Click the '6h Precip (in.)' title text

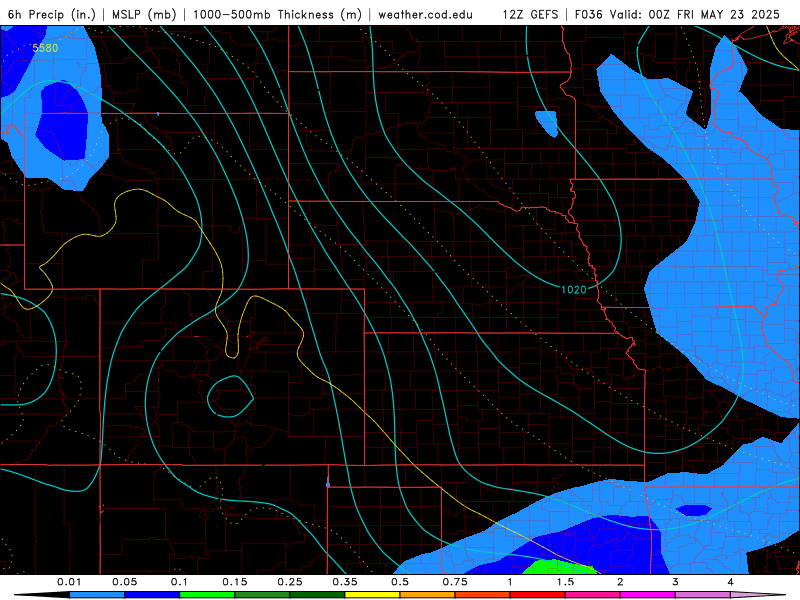click(x=52, y=14)
